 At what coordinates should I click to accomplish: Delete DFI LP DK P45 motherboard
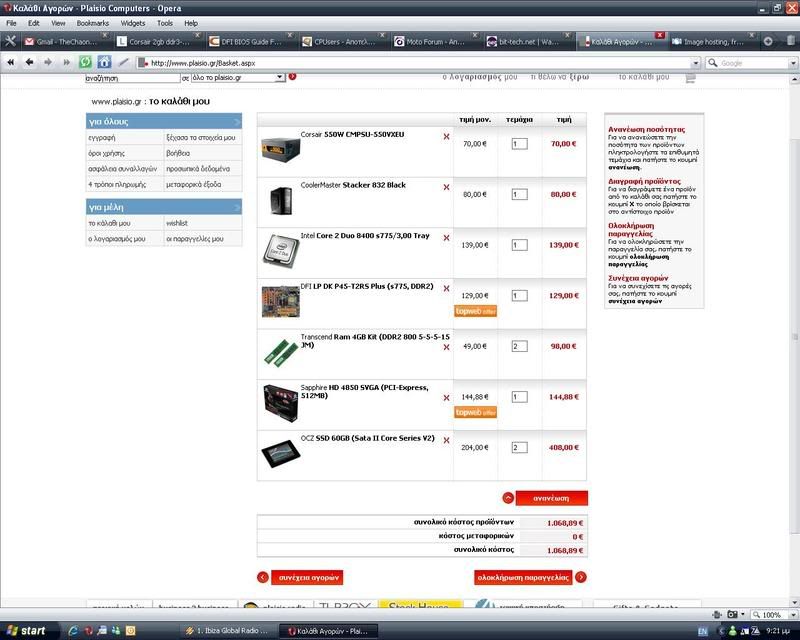point(446,288)
